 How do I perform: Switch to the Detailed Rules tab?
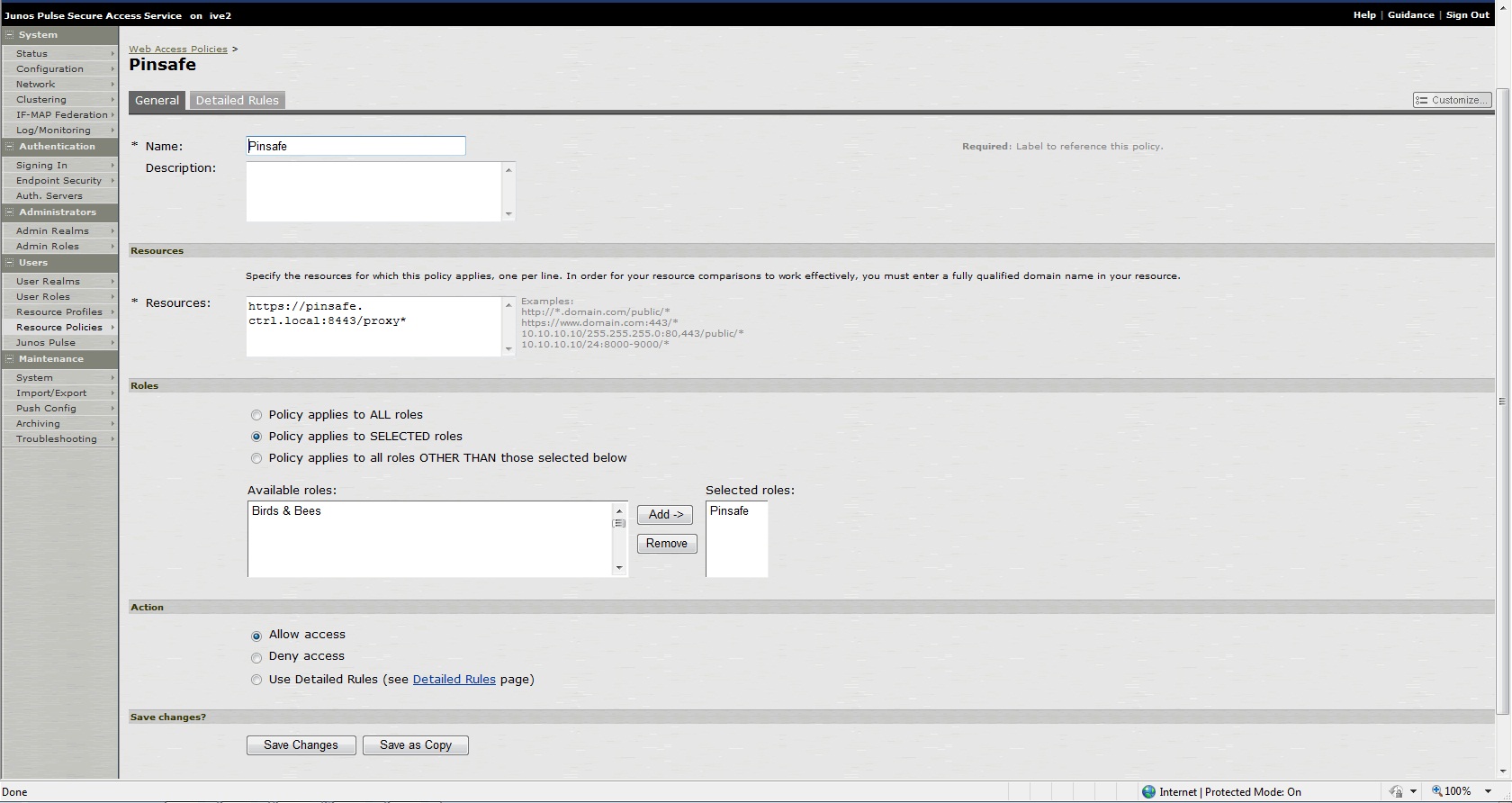click(237, 101)
